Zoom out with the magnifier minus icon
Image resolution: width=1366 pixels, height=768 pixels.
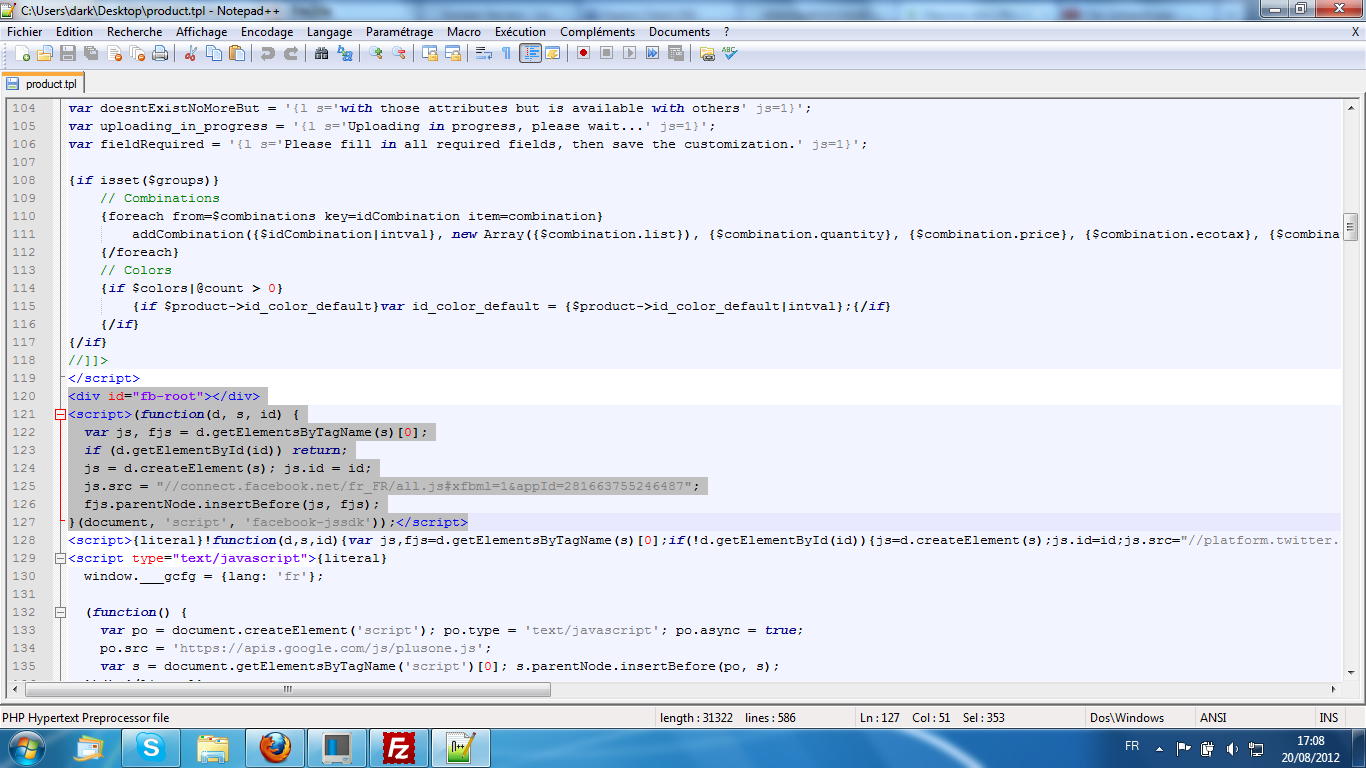tap(398, 53)
